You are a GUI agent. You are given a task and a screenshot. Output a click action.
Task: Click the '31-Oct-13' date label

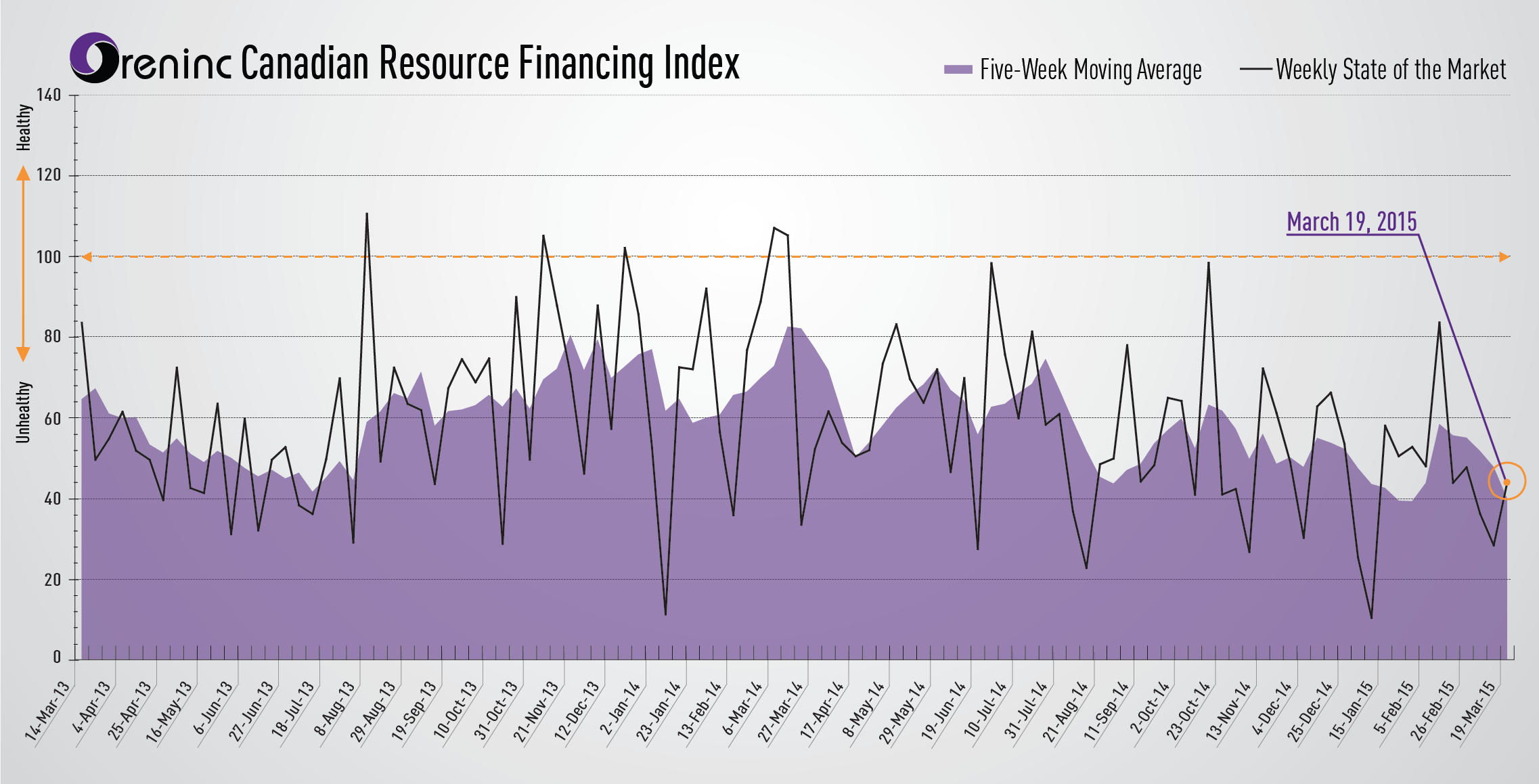[496, 710]
